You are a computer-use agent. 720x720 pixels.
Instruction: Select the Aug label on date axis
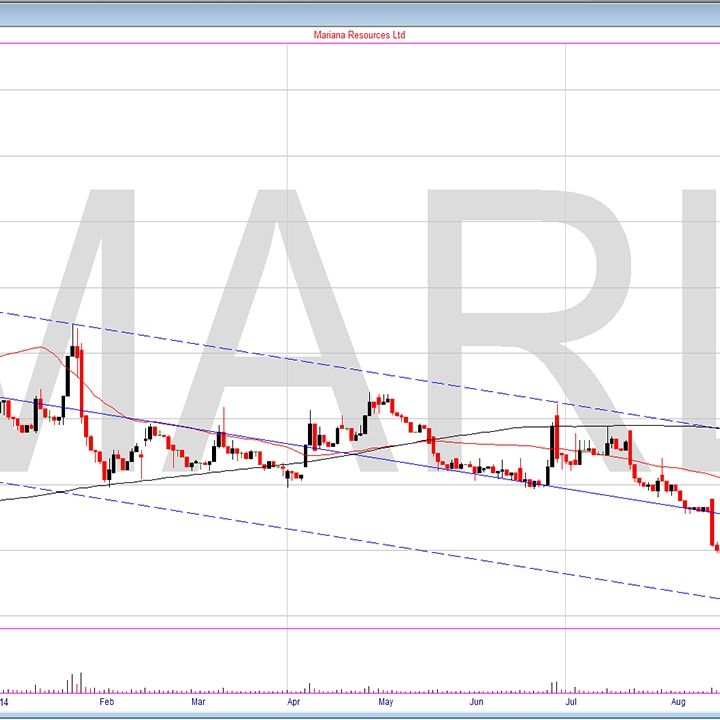click(x=678, y=703)
